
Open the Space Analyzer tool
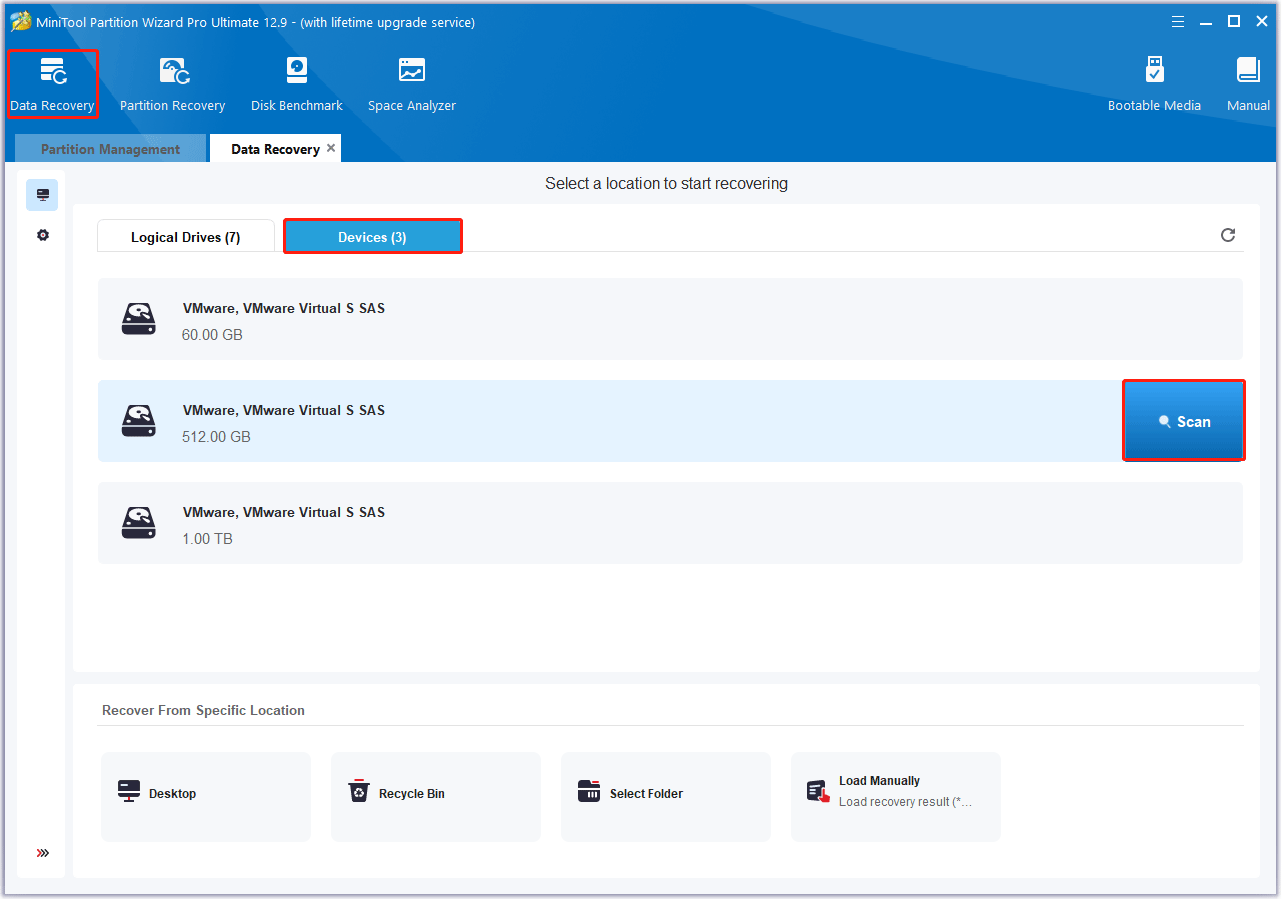point(412,84)
